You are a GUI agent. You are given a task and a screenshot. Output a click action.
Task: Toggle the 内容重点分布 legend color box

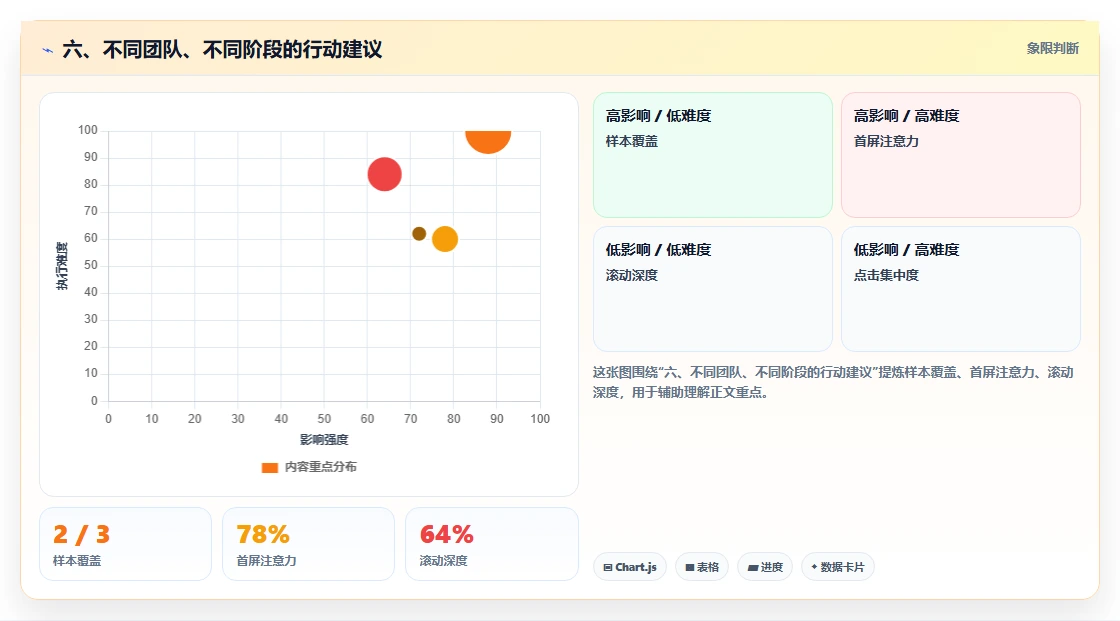click(x=269, y=467)
